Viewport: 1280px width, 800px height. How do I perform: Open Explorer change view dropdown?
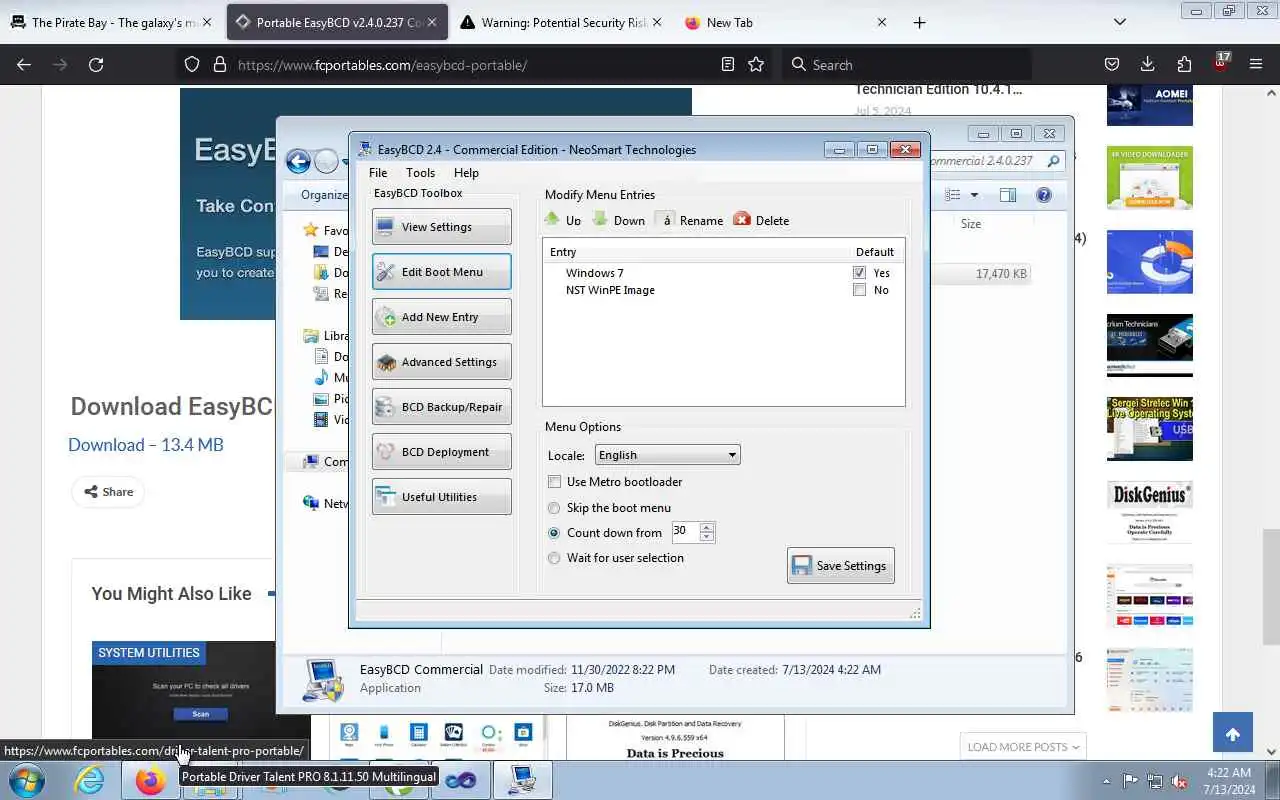[x=974, y=195]
